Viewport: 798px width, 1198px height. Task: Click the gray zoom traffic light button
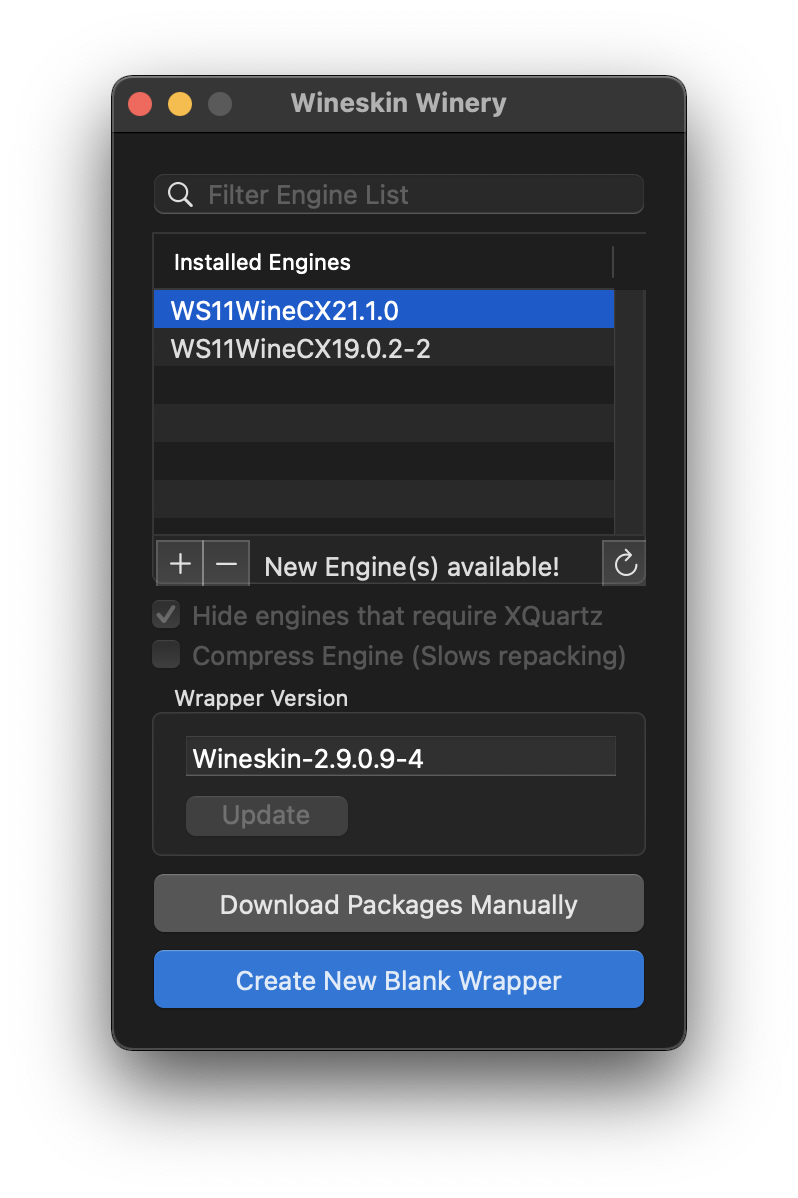click(219, 103)
